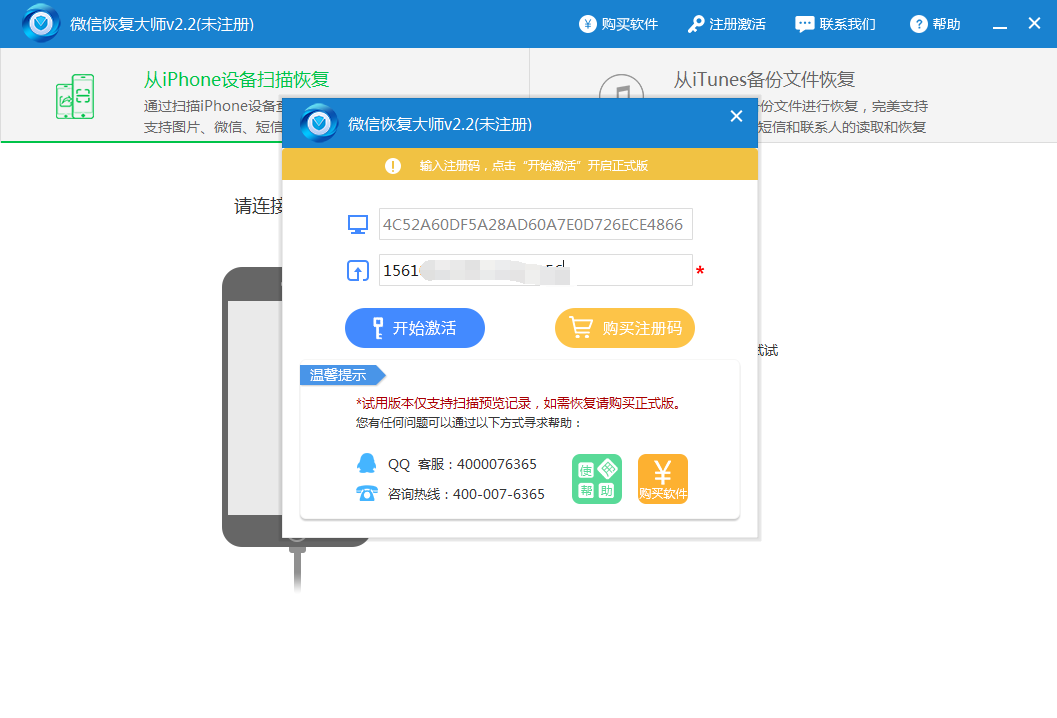Screen dimensions: 1057x718
Task: Click the key icon in title bar
Action: click(696, 24)
